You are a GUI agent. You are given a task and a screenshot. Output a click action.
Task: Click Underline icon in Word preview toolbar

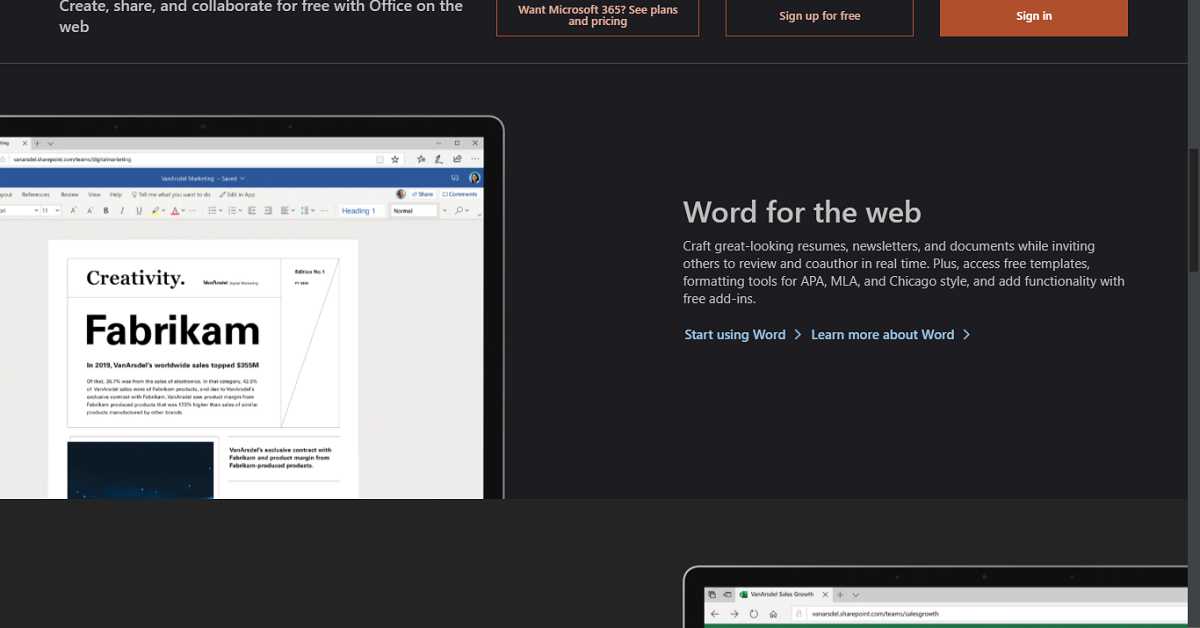tap(139, 210)
